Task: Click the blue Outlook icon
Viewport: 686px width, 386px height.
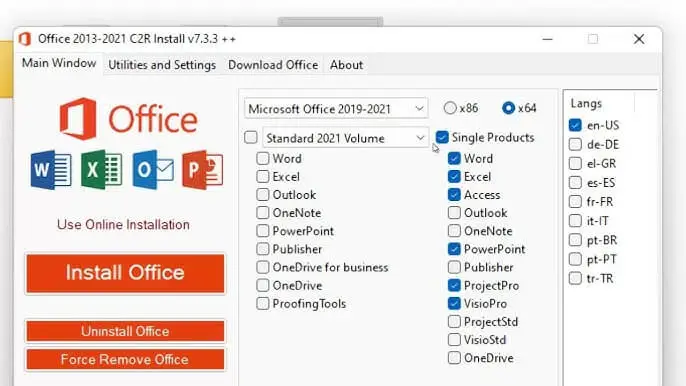Action: coord(153,170)
